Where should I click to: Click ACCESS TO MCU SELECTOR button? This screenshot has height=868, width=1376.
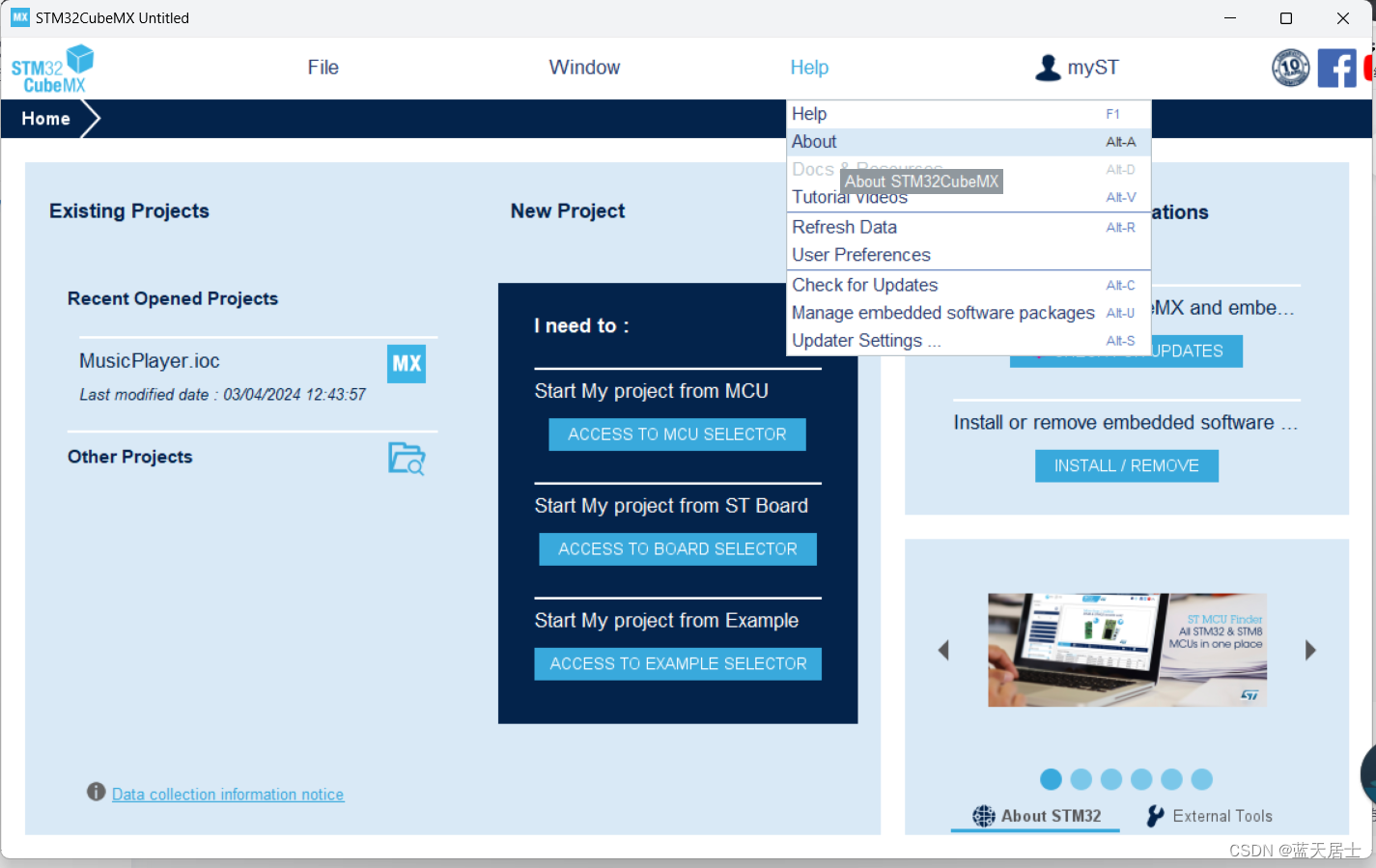pos(677,434)
